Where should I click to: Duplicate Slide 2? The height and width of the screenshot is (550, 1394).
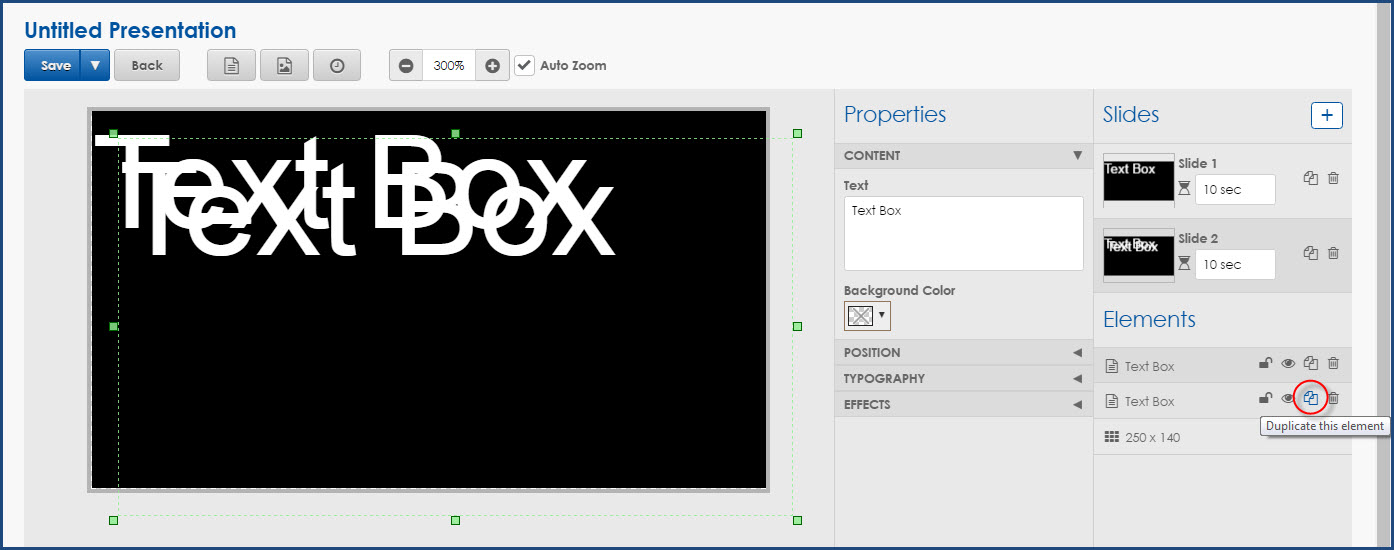tap(1311, 253)
